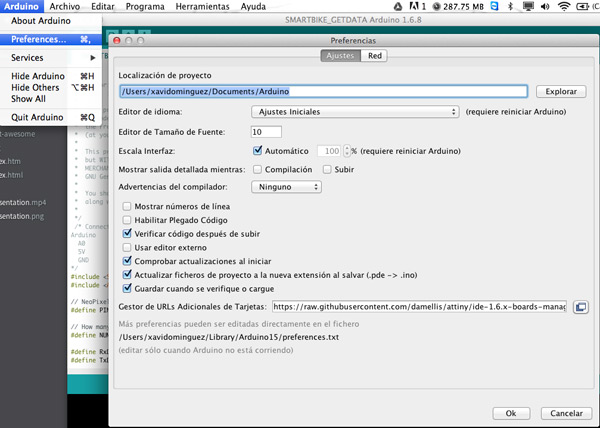
Task: Enable verbose output during Compilación
Action: coord(257,169)
